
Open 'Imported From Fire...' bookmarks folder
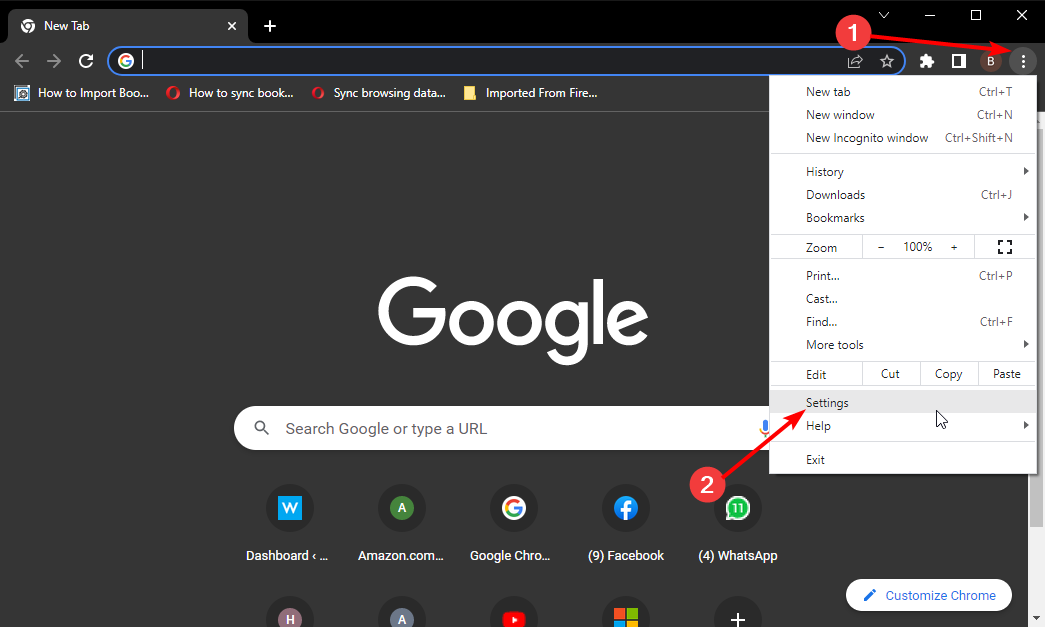pos(530,93)
